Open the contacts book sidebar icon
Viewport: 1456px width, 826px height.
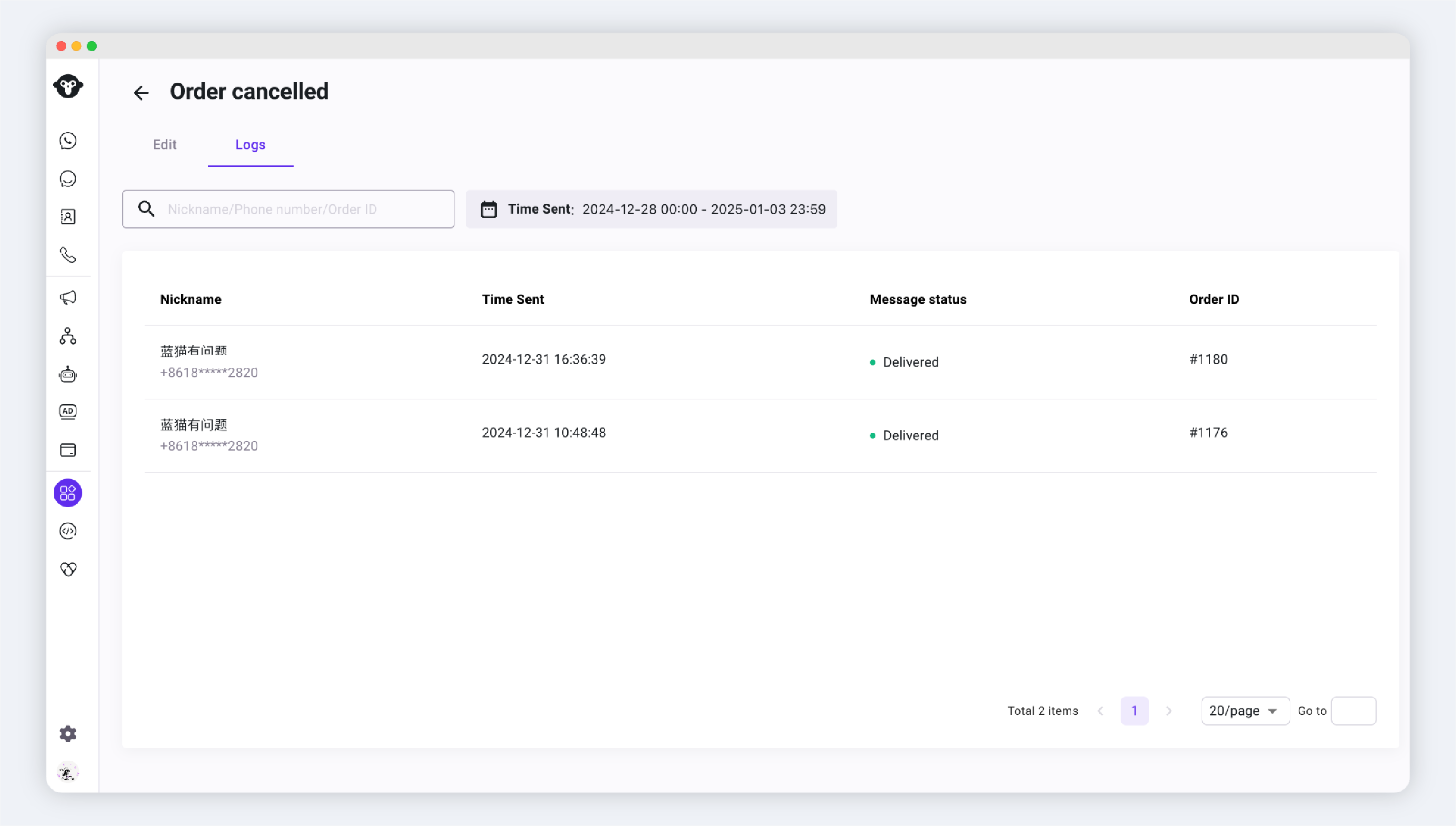(x=68, y=217)
